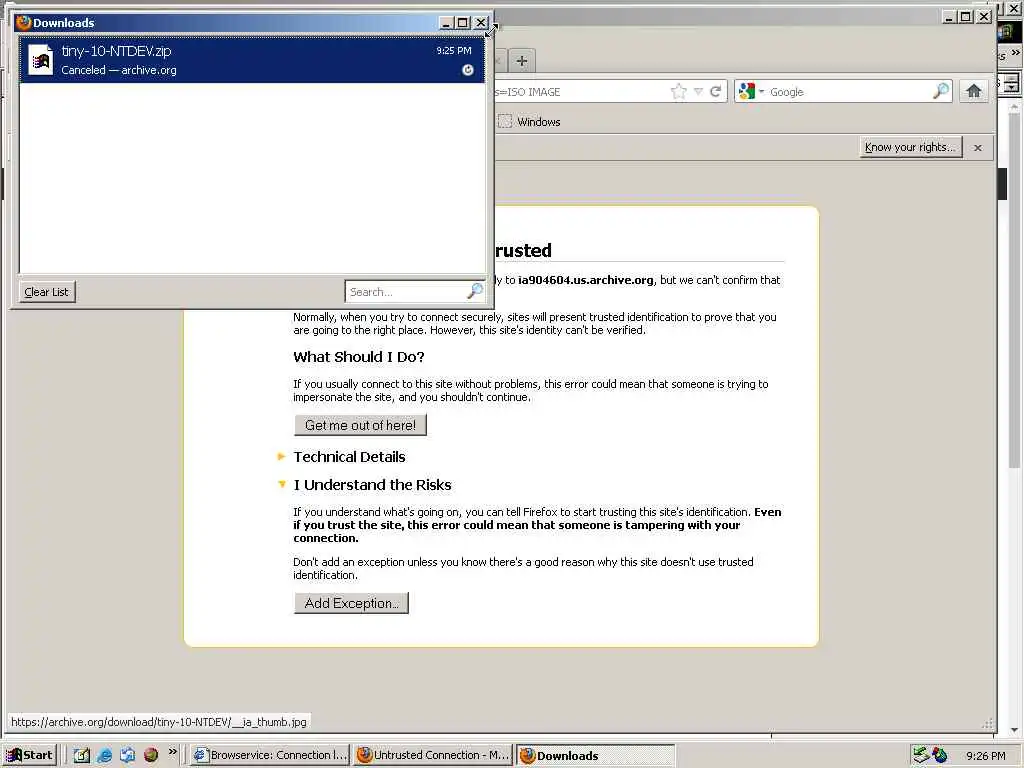Image resolution: width=1024 pixels, height=768 pixels.
Task: Open the Windows bookmark in bookmarks toolbar
Action: (530, 121)
